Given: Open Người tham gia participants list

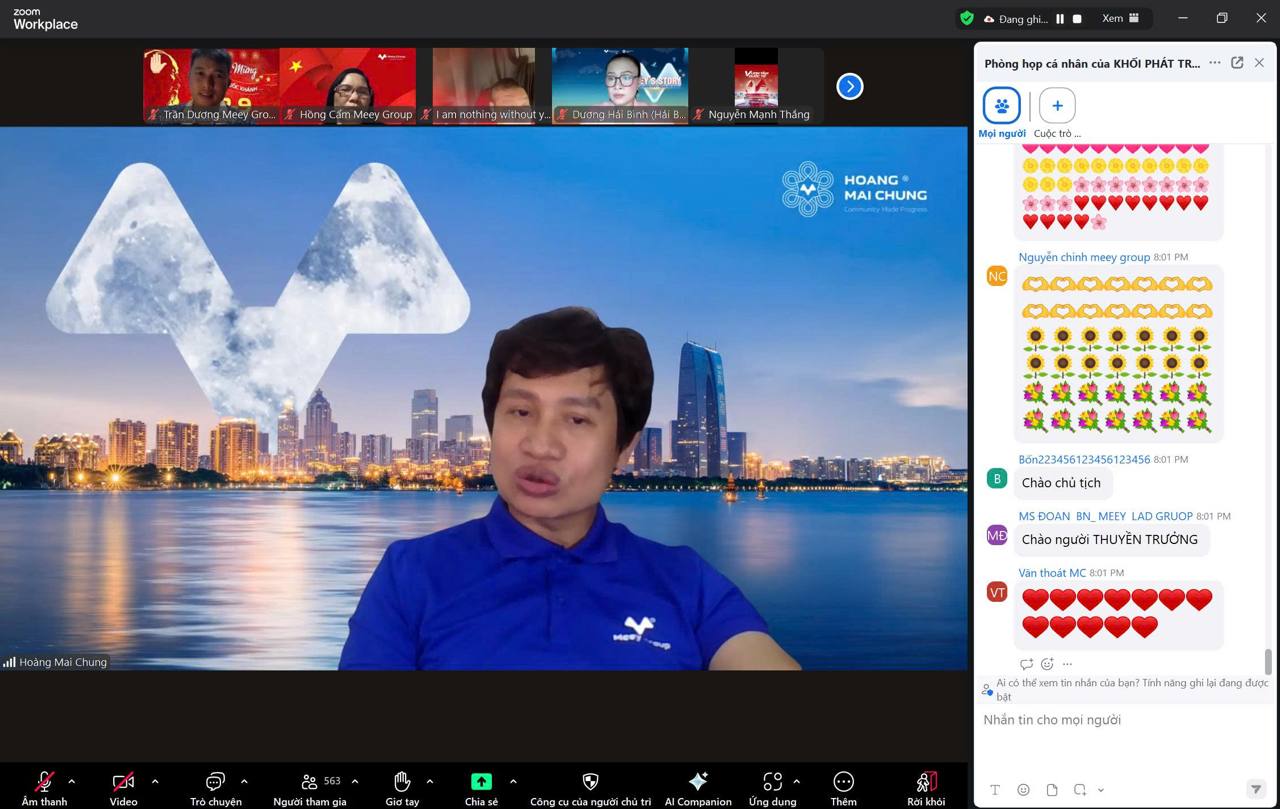Looking at the screenshot, I should coord(309,787).
